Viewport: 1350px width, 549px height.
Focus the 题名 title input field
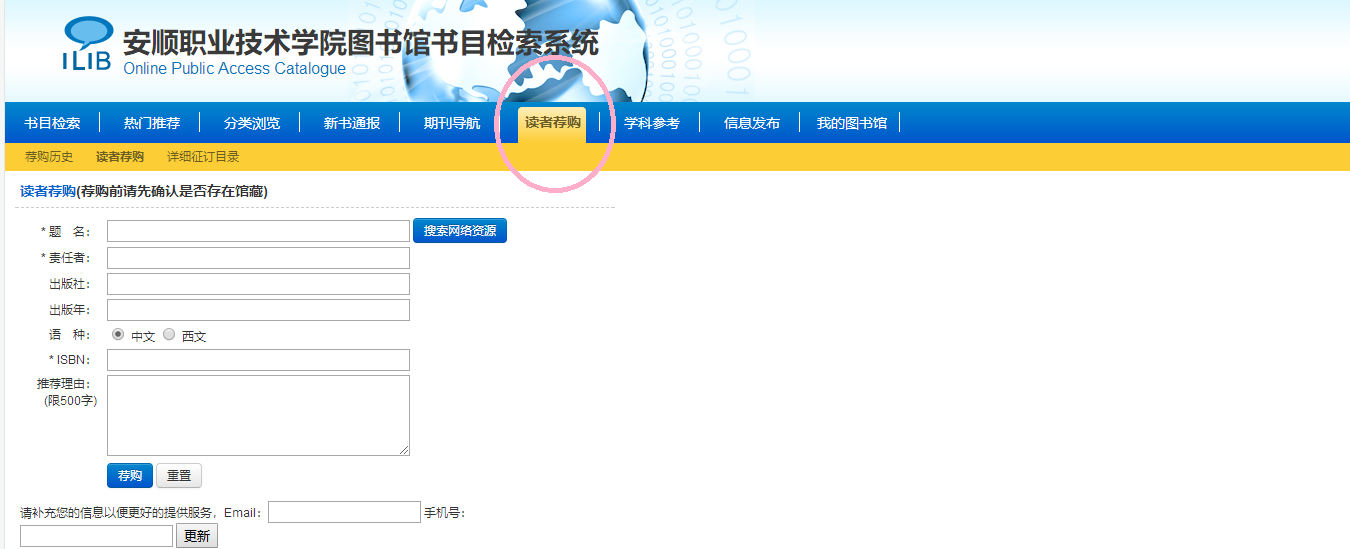coord(258,231)
